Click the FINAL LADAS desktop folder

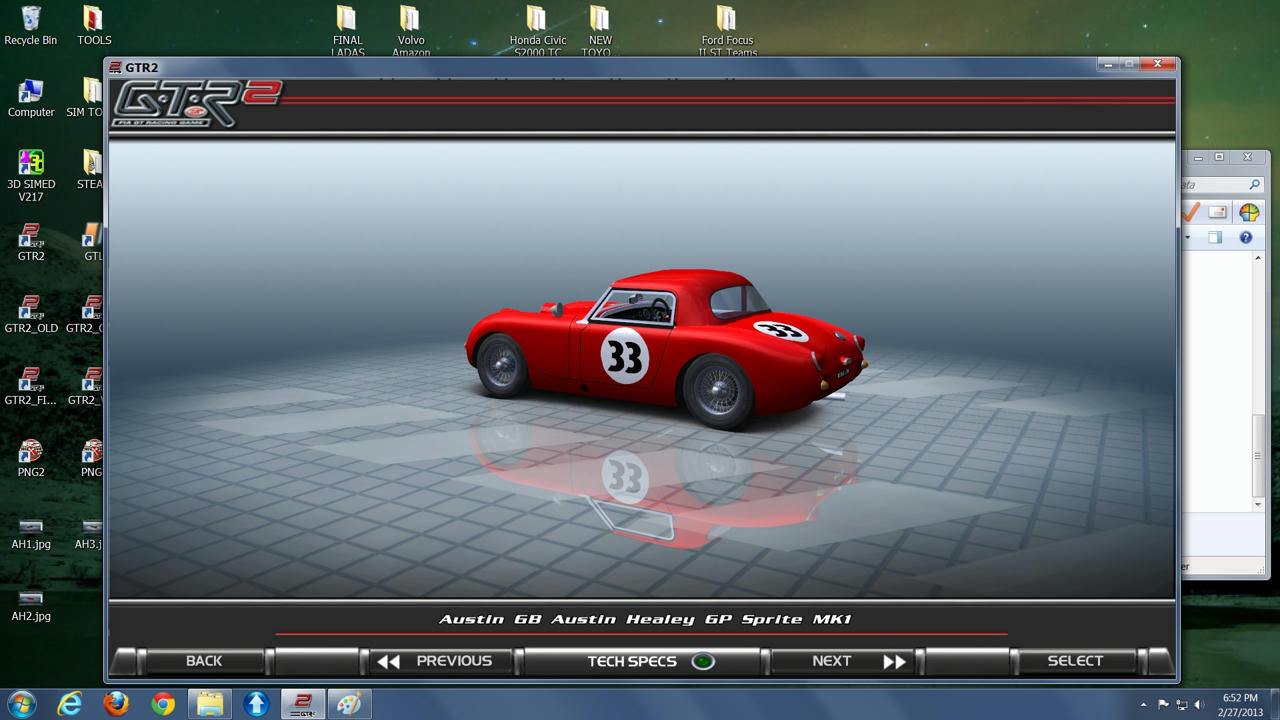(347, 30)
